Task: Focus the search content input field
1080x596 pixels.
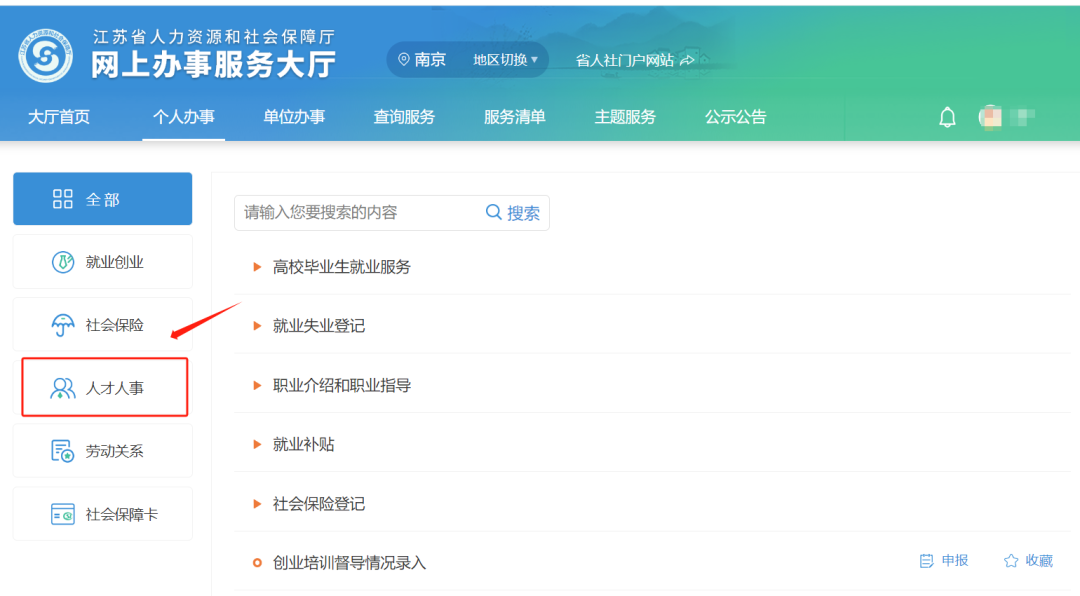Action: [x=355, y=212]
